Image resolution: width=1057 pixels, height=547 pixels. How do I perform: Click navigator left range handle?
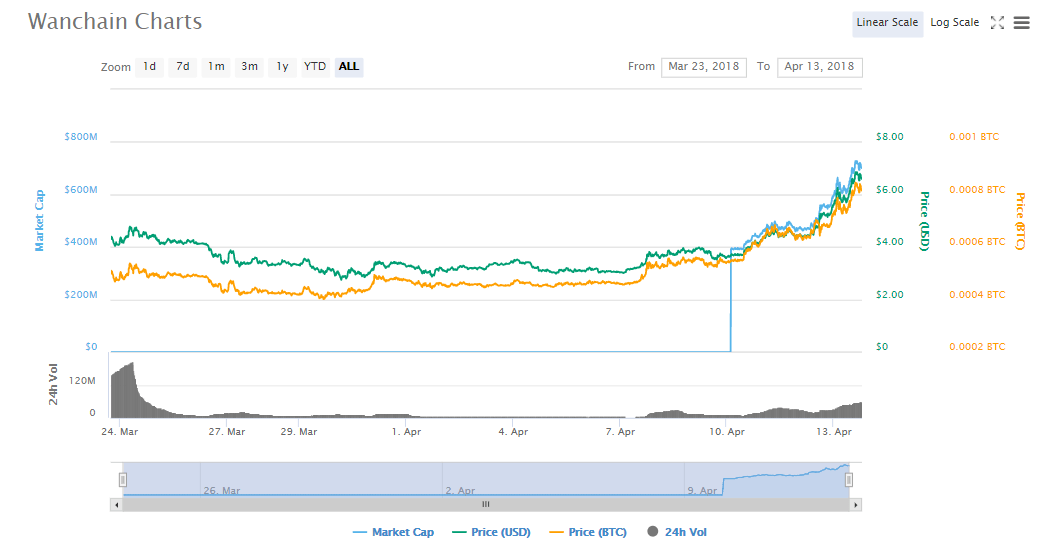tap(123, 479)
